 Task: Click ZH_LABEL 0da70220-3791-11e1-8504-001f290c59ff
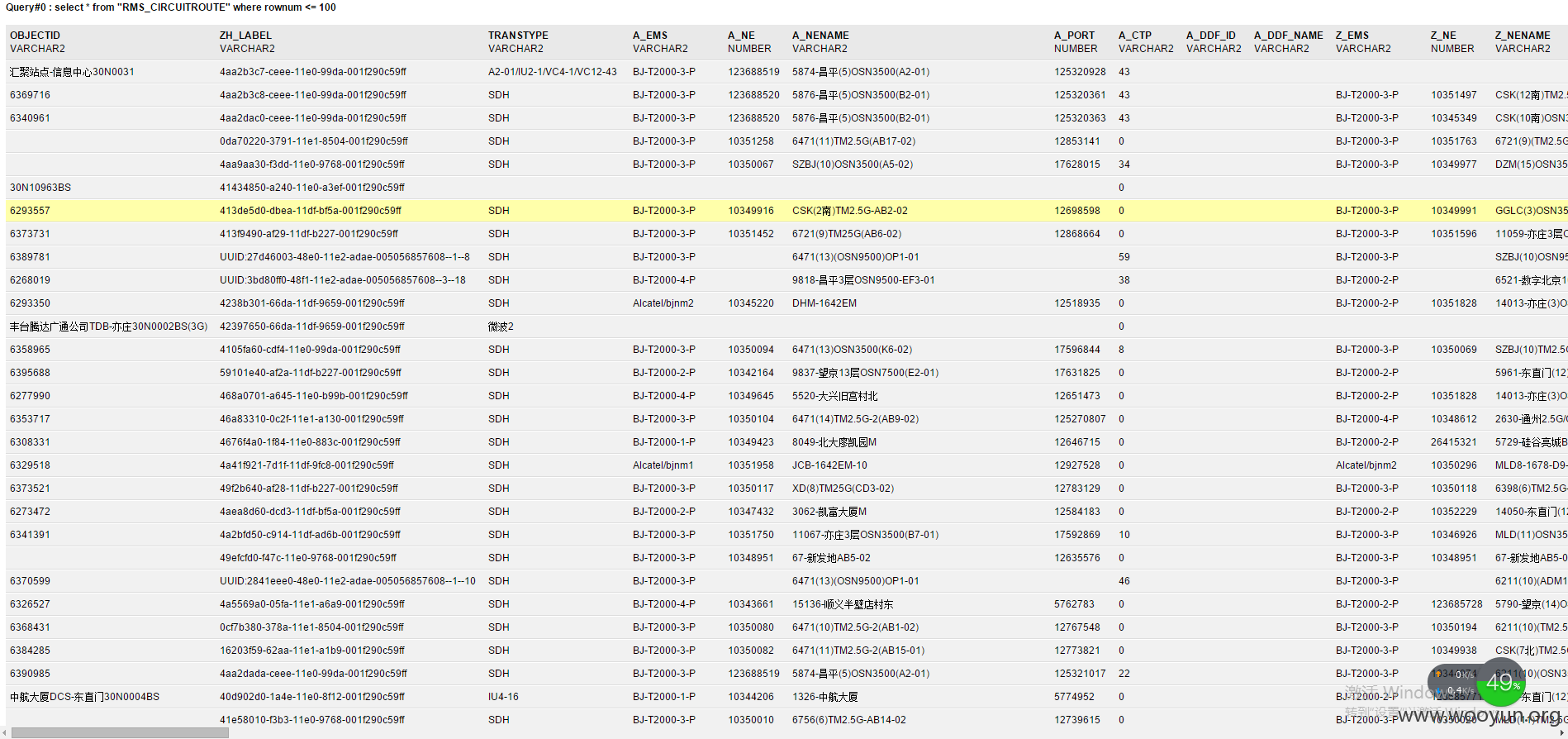click(x=314, y=141)
